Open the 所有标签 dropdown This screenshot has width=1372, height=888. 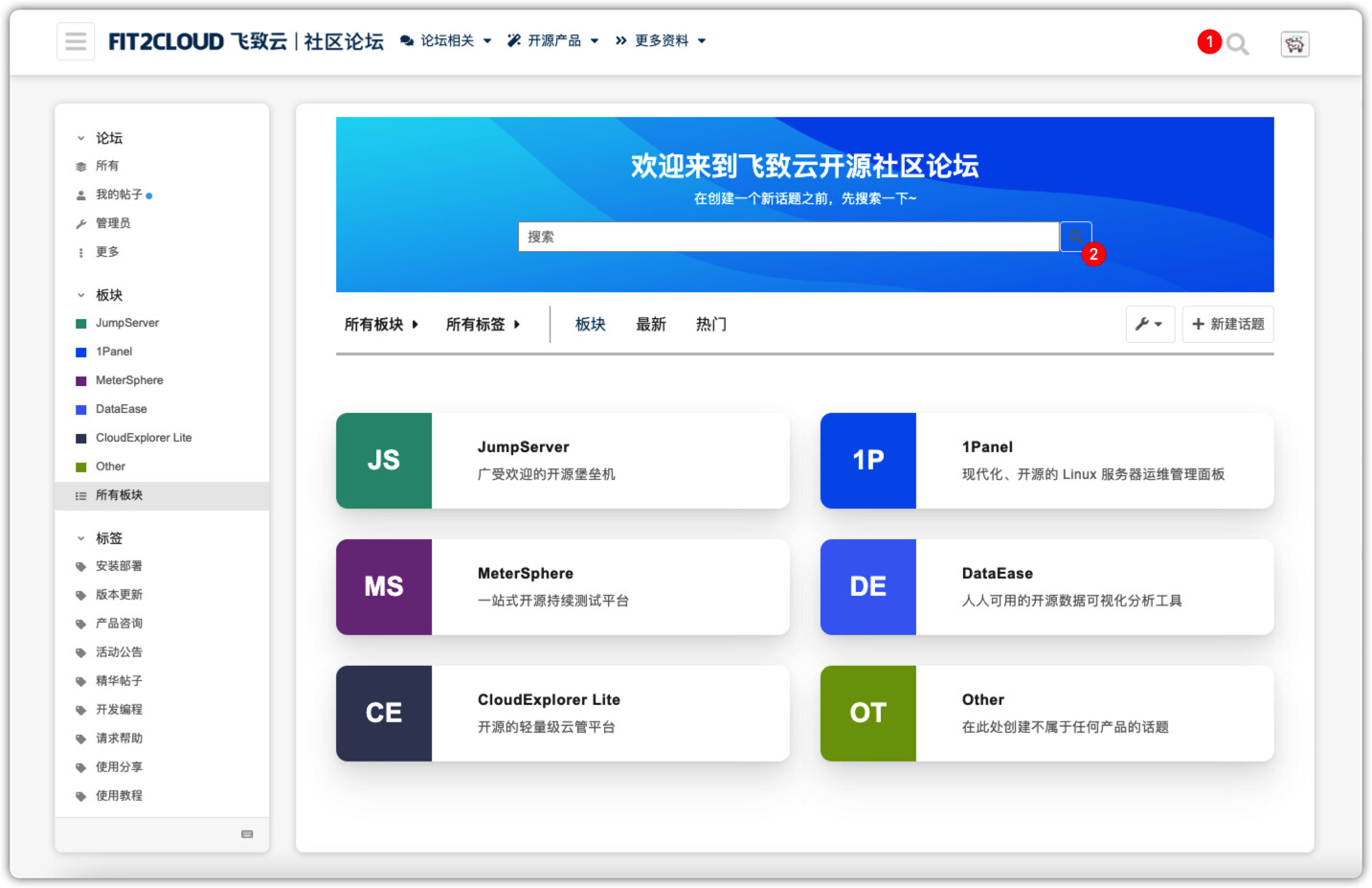[484, 324]
